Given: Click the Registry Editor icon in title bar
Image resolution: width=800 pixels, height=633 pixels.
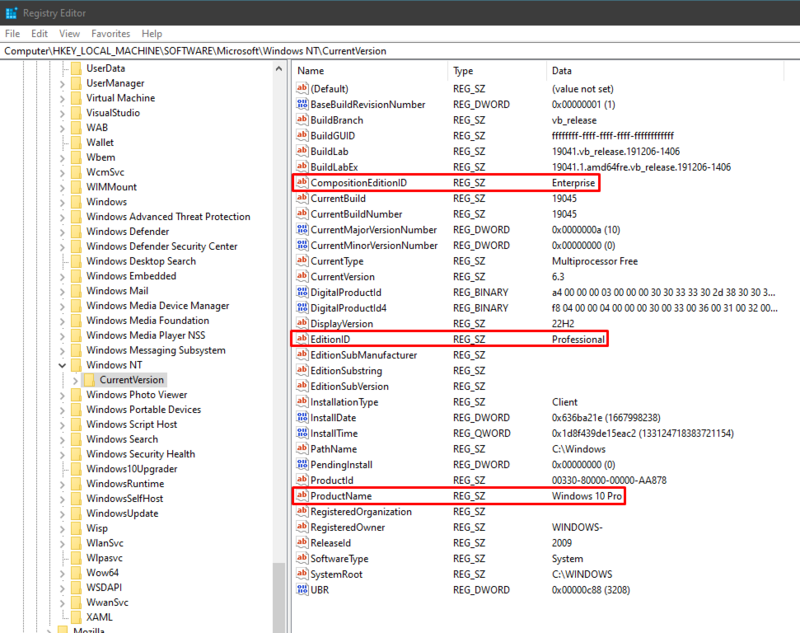Looking at the screenshot, I should [12, 13].
